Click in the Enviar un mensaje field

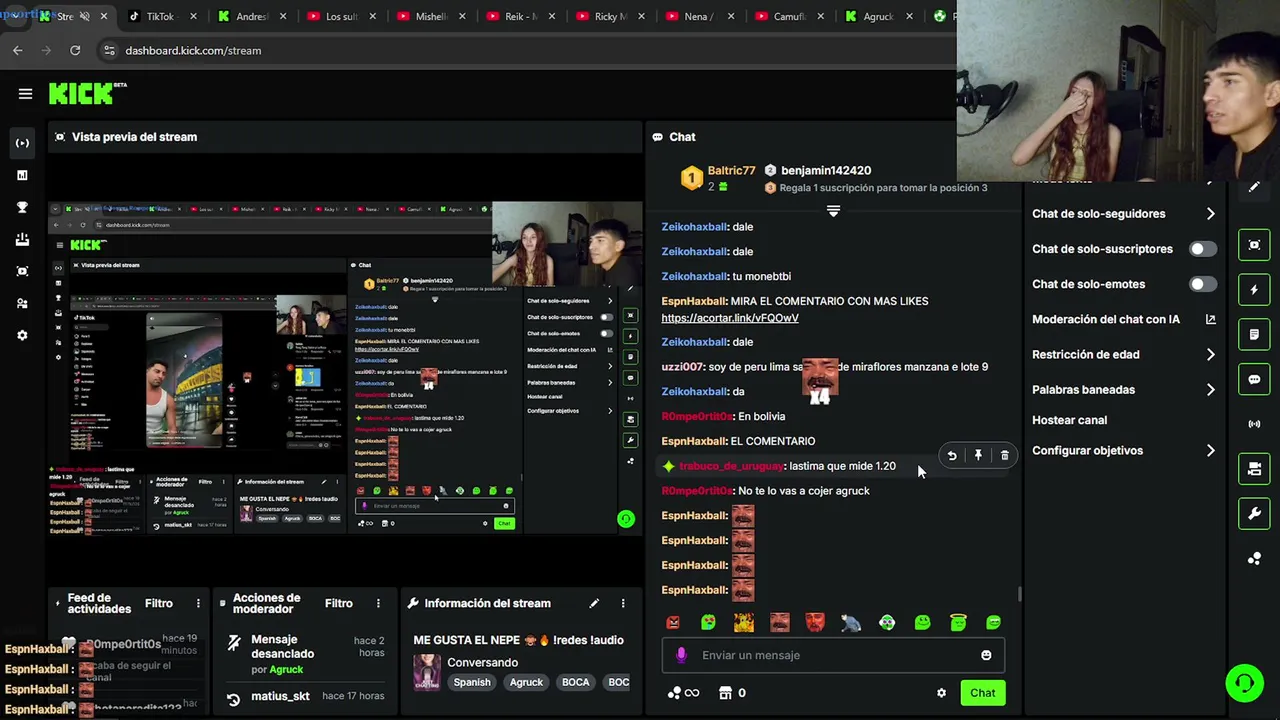click(833, 655)
